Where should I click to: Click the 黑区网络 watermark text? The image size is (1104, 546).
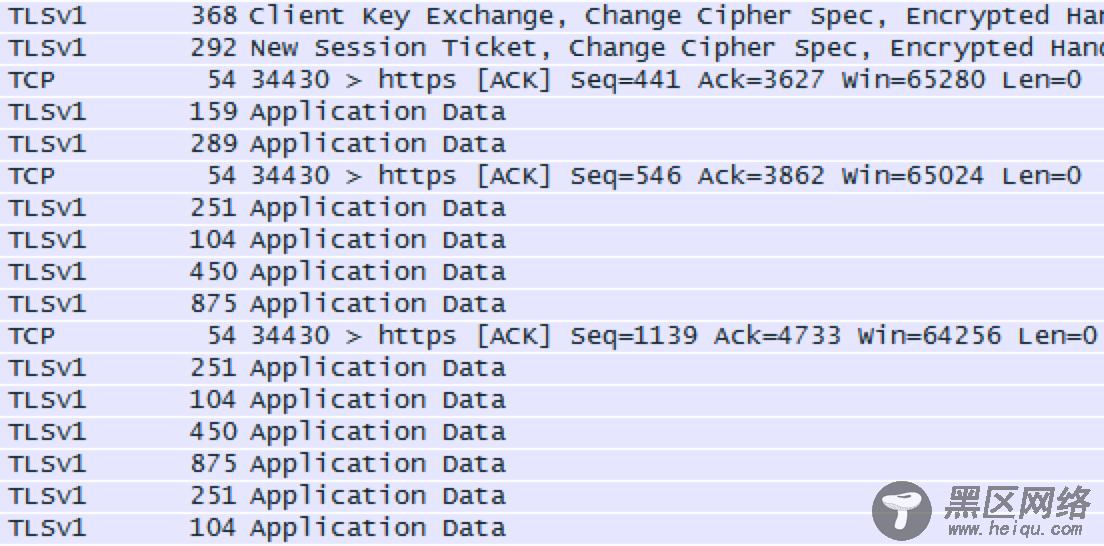pos(1017,502)
